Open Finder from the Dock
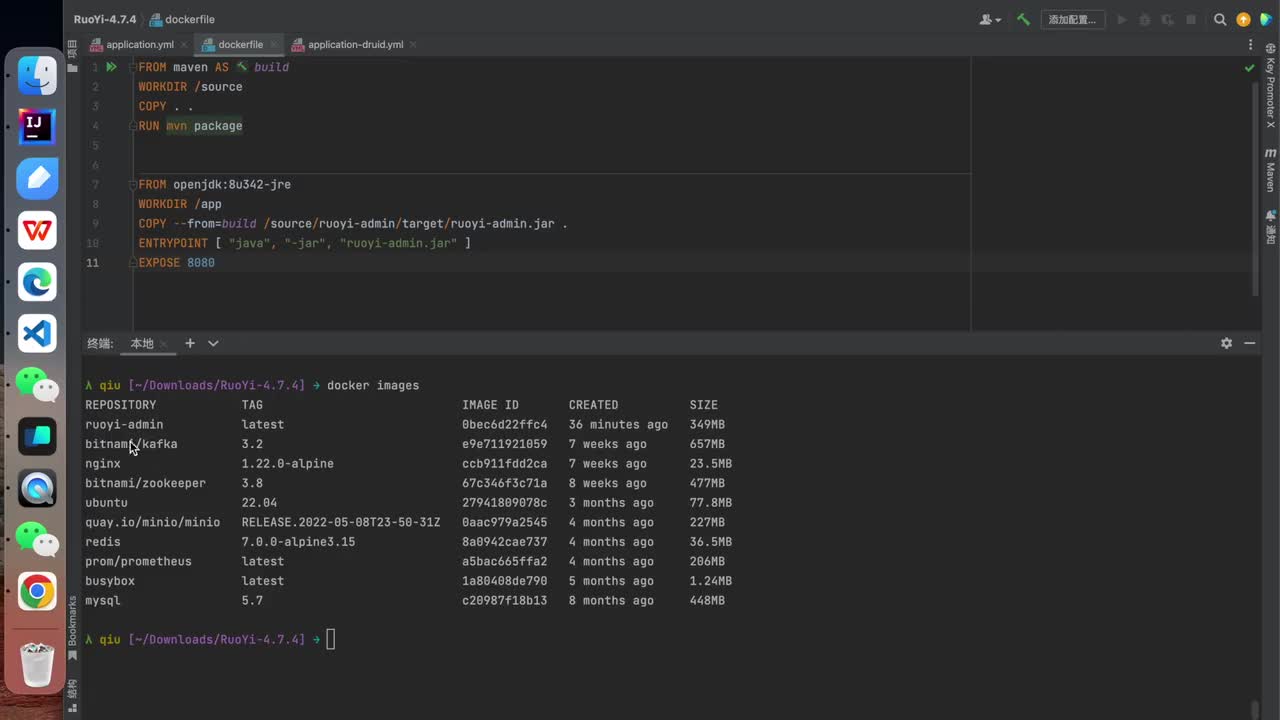Screen dimensions: 1280x720 click(37, 75)
